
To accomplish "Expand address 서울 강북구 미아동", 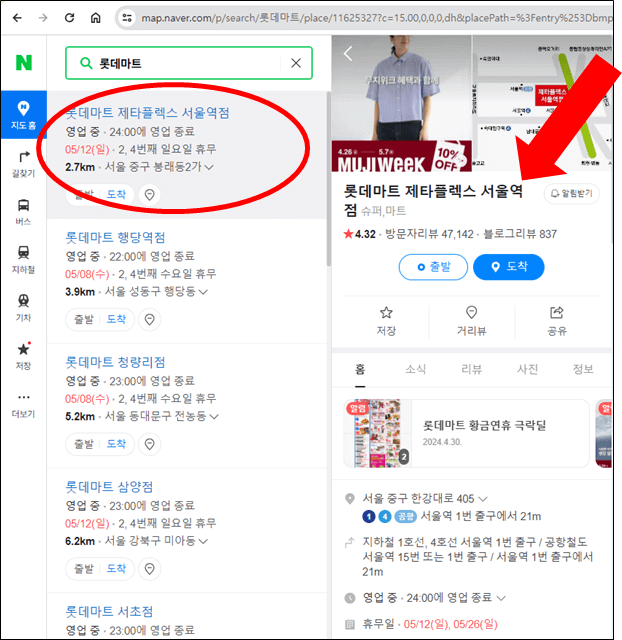I will pos(203,541).
